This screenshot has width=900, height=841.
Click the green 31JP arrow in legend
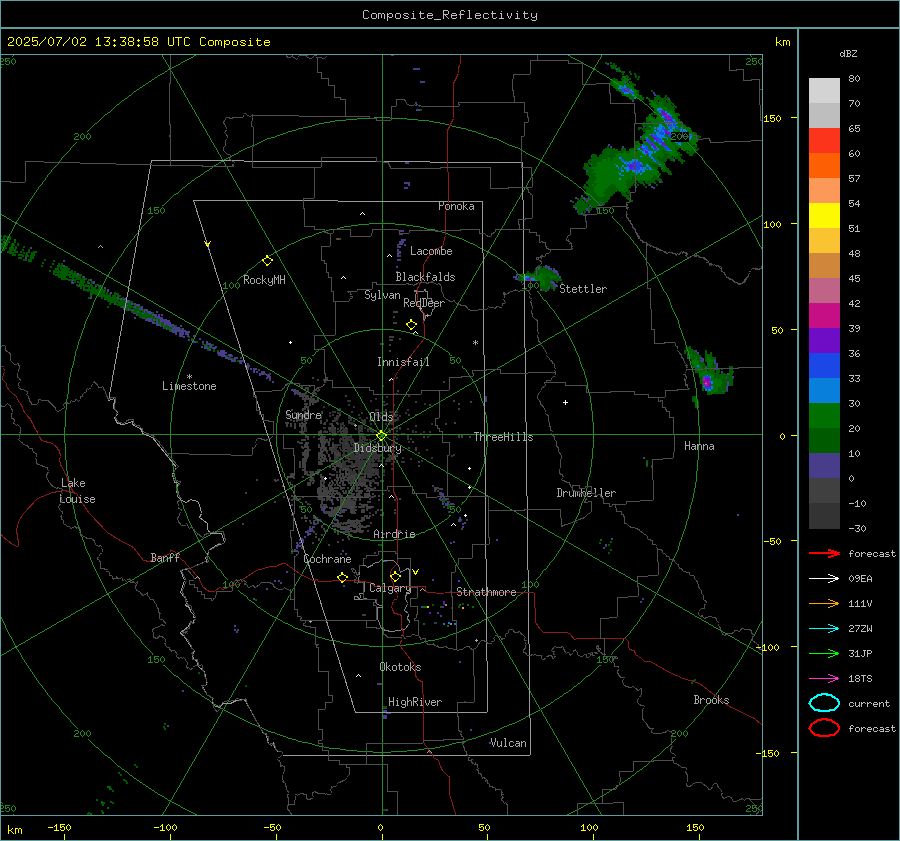point(824,653)
